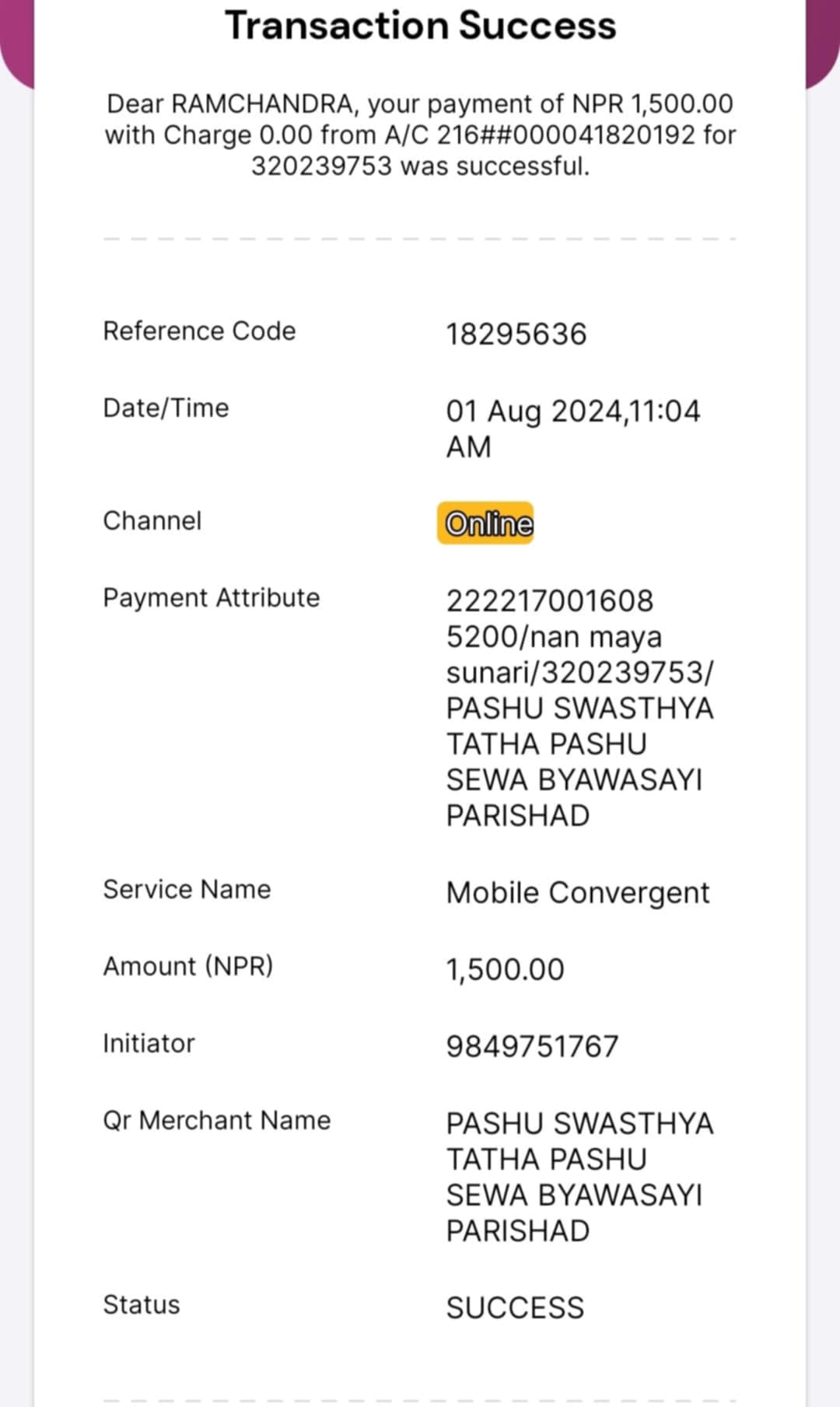Viewport: 840px width, 1407px height.
Task: Select the date 01 Aug 2024 value
Action: [x=573, y=429]
